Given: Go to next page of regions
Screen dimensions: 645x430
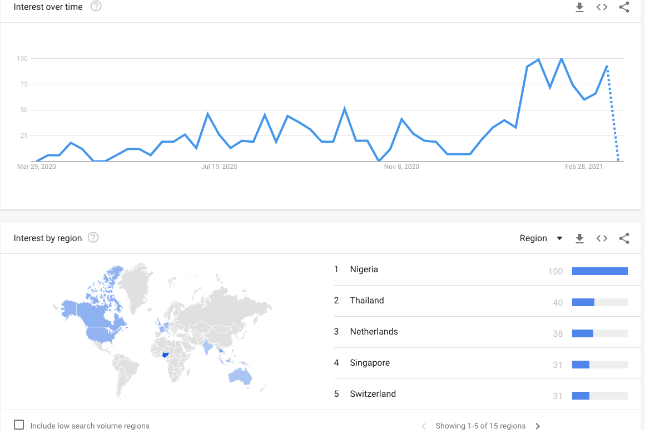Looking at the screenshot, I should point(538,426).
